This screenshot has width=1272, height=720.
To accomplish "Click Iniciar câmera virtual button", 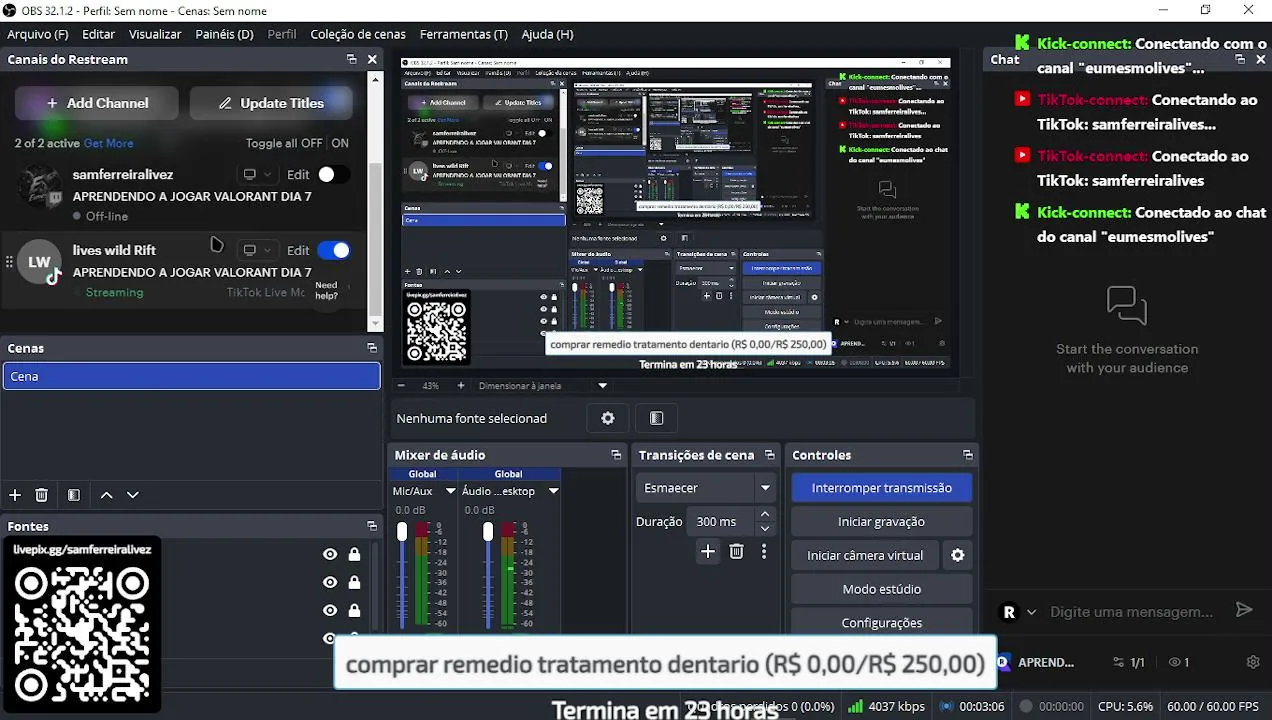I will (x=865, y=555).
